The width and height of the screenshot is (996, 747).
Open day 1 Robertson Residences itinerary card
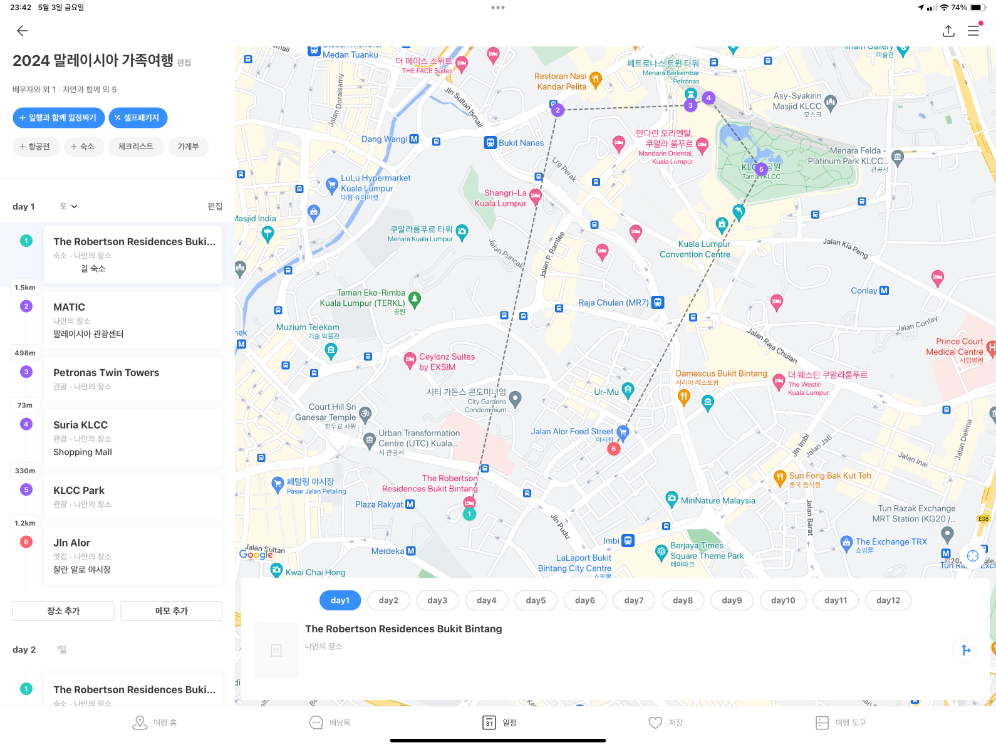tap(133, 254)
